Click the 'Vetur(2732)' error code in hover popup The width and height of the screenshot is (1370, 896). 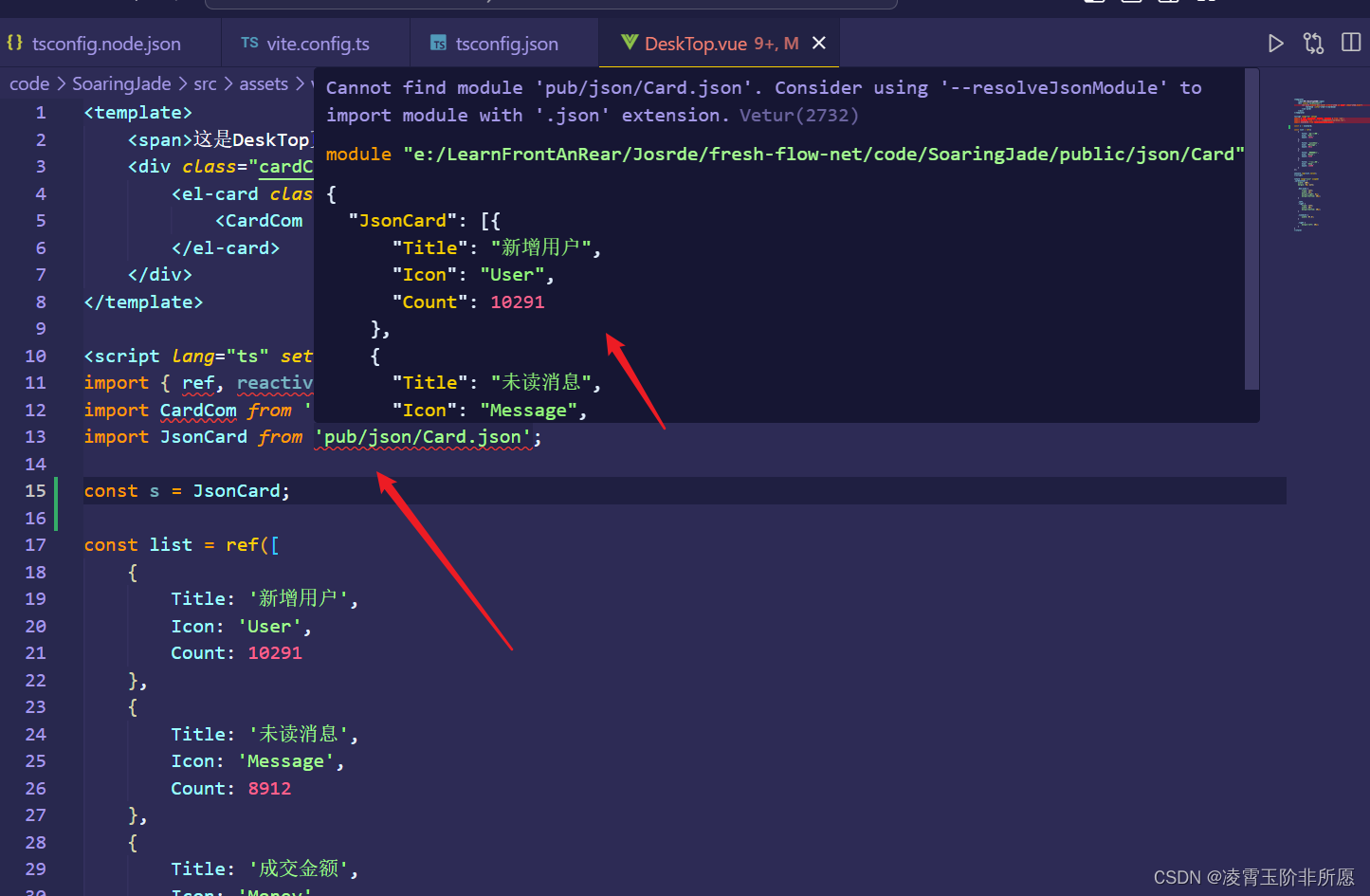798,116
